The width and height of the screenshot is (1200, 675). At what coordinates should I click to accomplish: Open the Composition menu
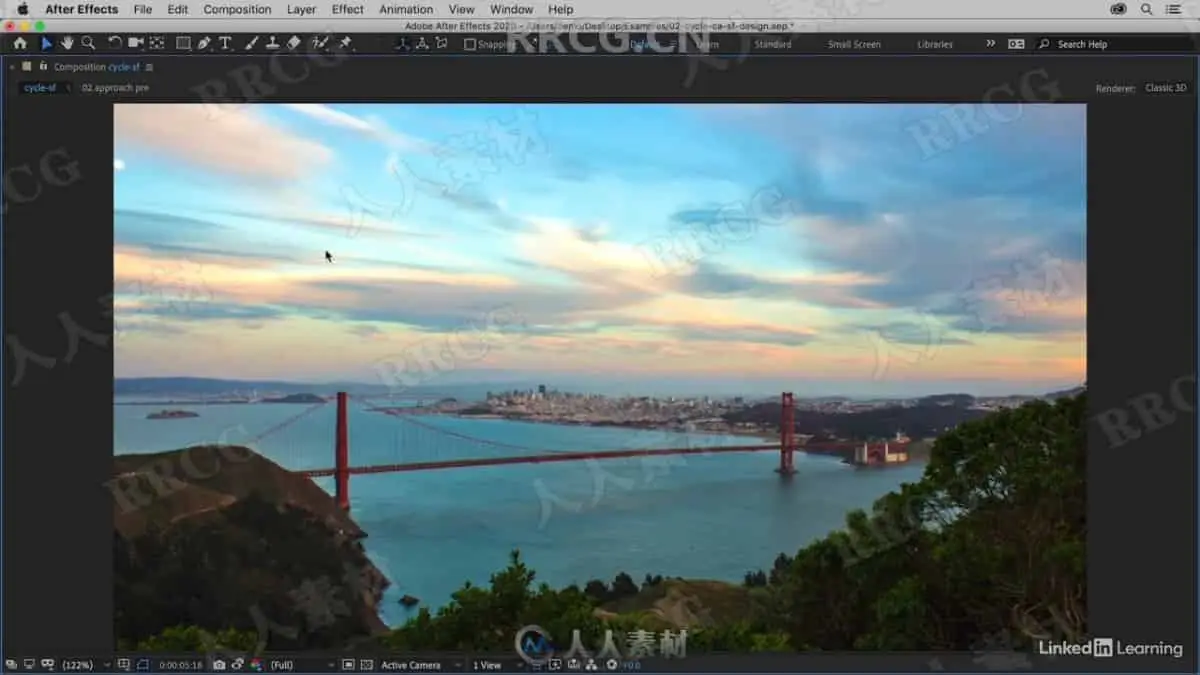[x=237, y=9]
